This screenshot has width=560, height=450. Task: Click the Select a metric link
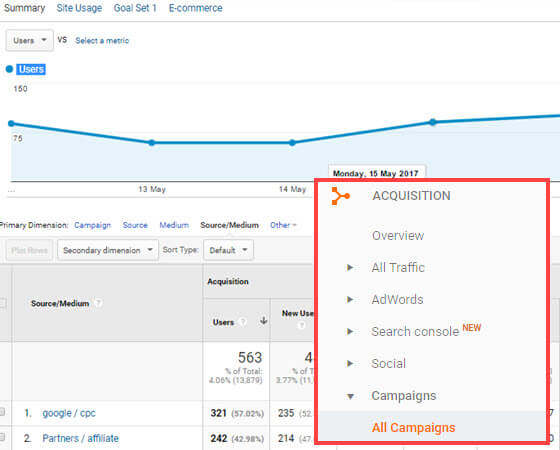point(102,41)
